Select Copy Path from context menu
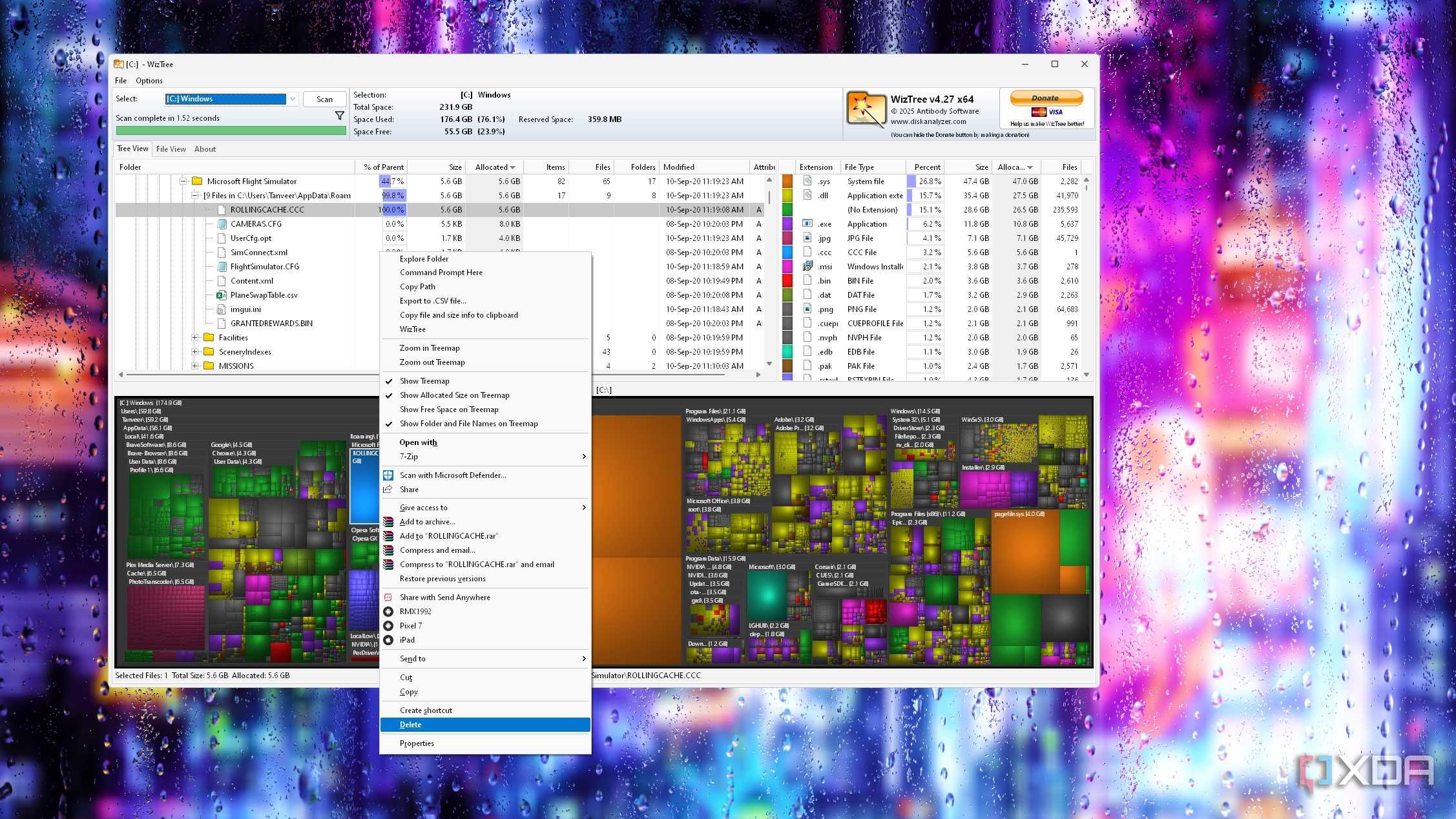Screen dimensions: 1456x819 point(485,287)
